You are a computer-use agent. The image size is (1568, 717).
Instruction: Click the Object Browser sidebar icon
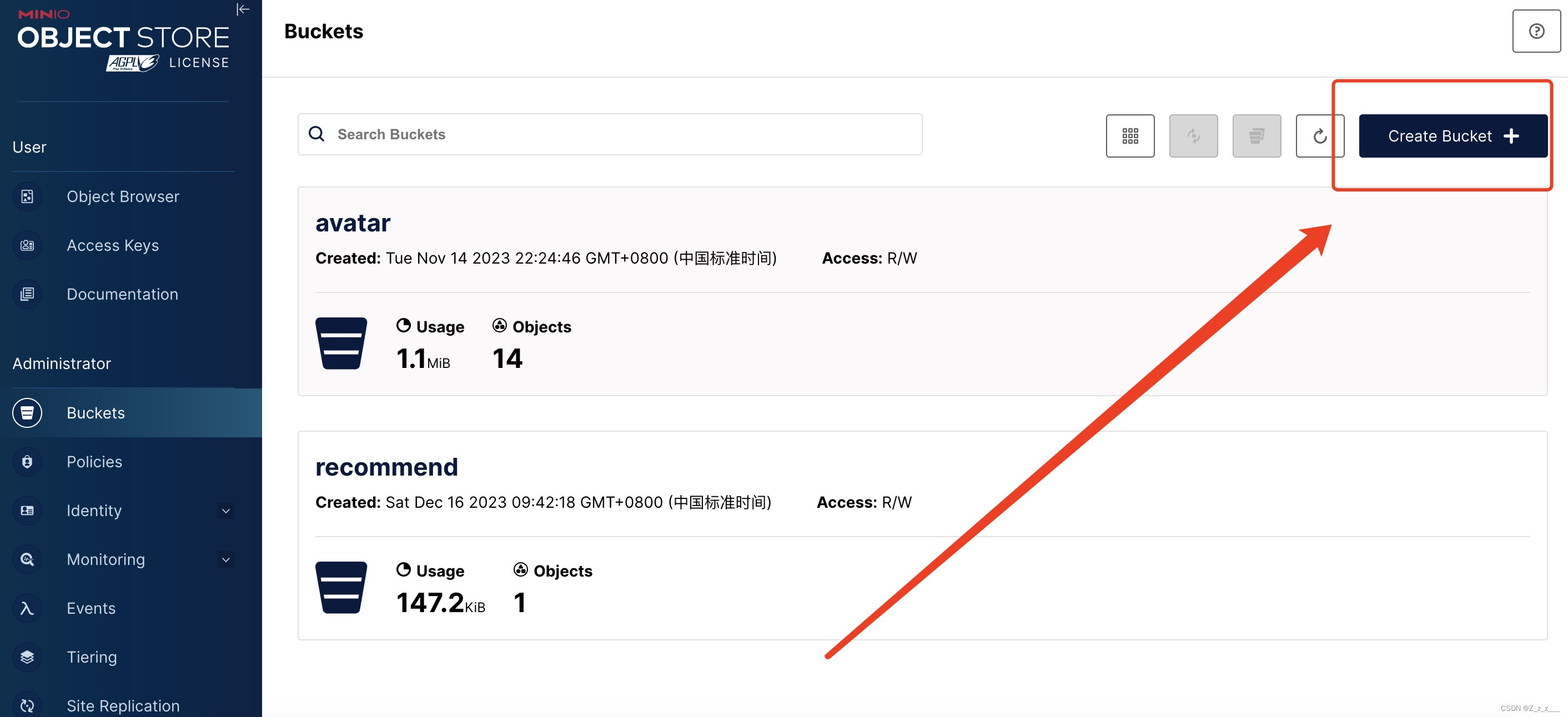[27, 196]
